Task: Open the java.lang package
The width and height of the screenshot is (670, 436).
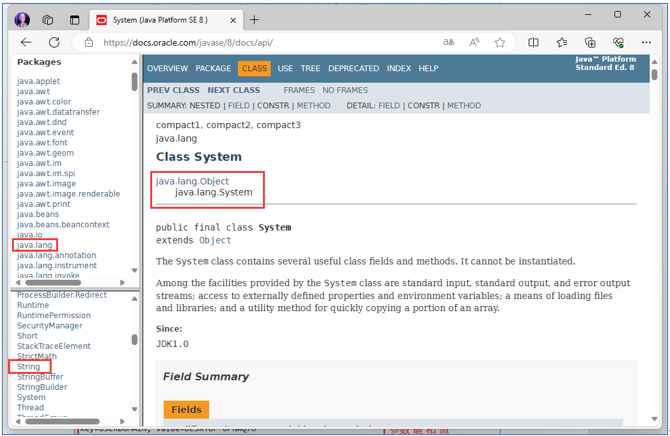Action: coord(35,245)
